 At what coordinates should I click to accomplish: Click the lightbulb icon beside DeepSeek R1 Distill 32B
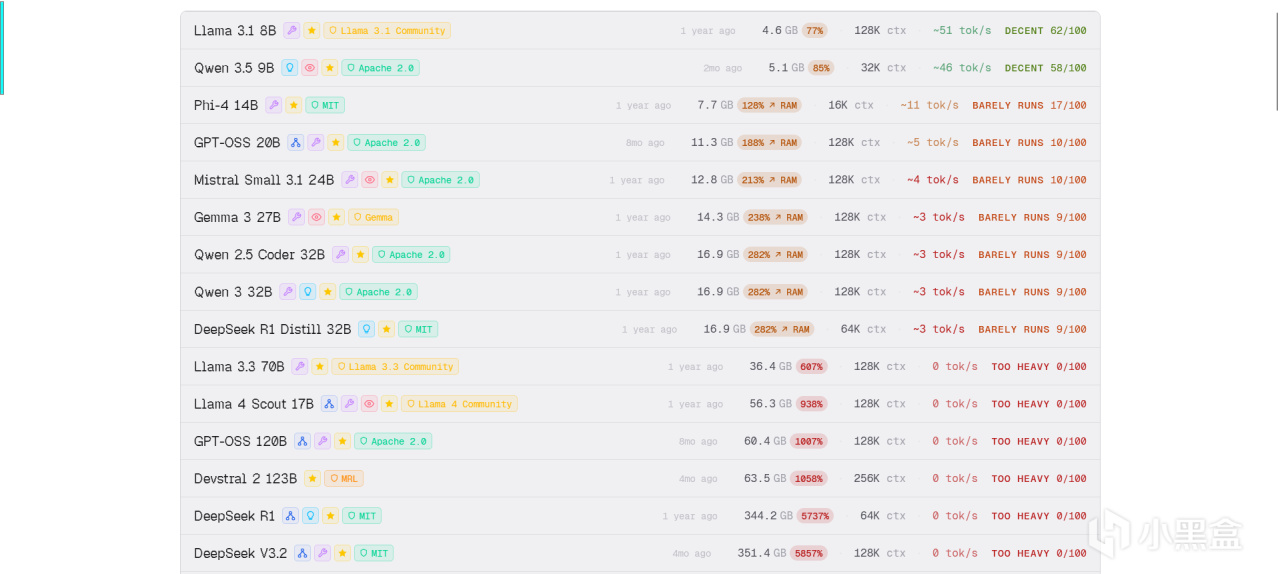click(367, 329)
